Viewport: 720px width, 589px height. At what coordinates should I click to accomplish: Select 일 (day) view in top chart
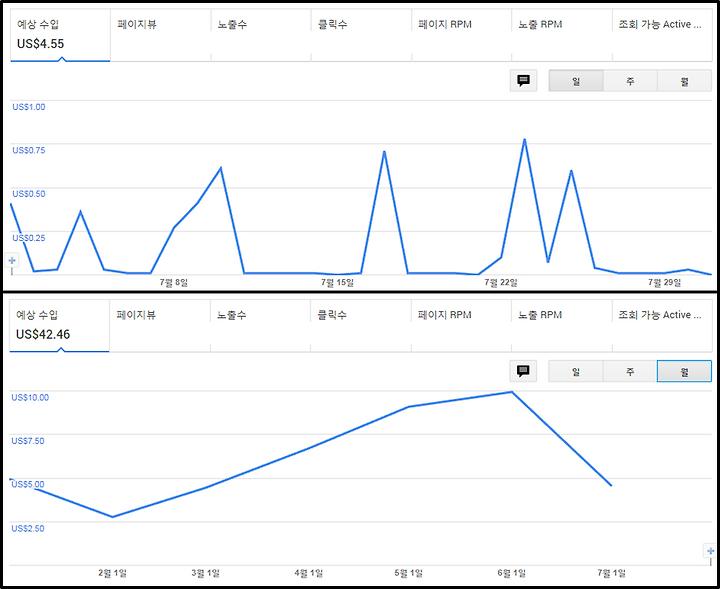pyautogui.click(x=576, y=81)
